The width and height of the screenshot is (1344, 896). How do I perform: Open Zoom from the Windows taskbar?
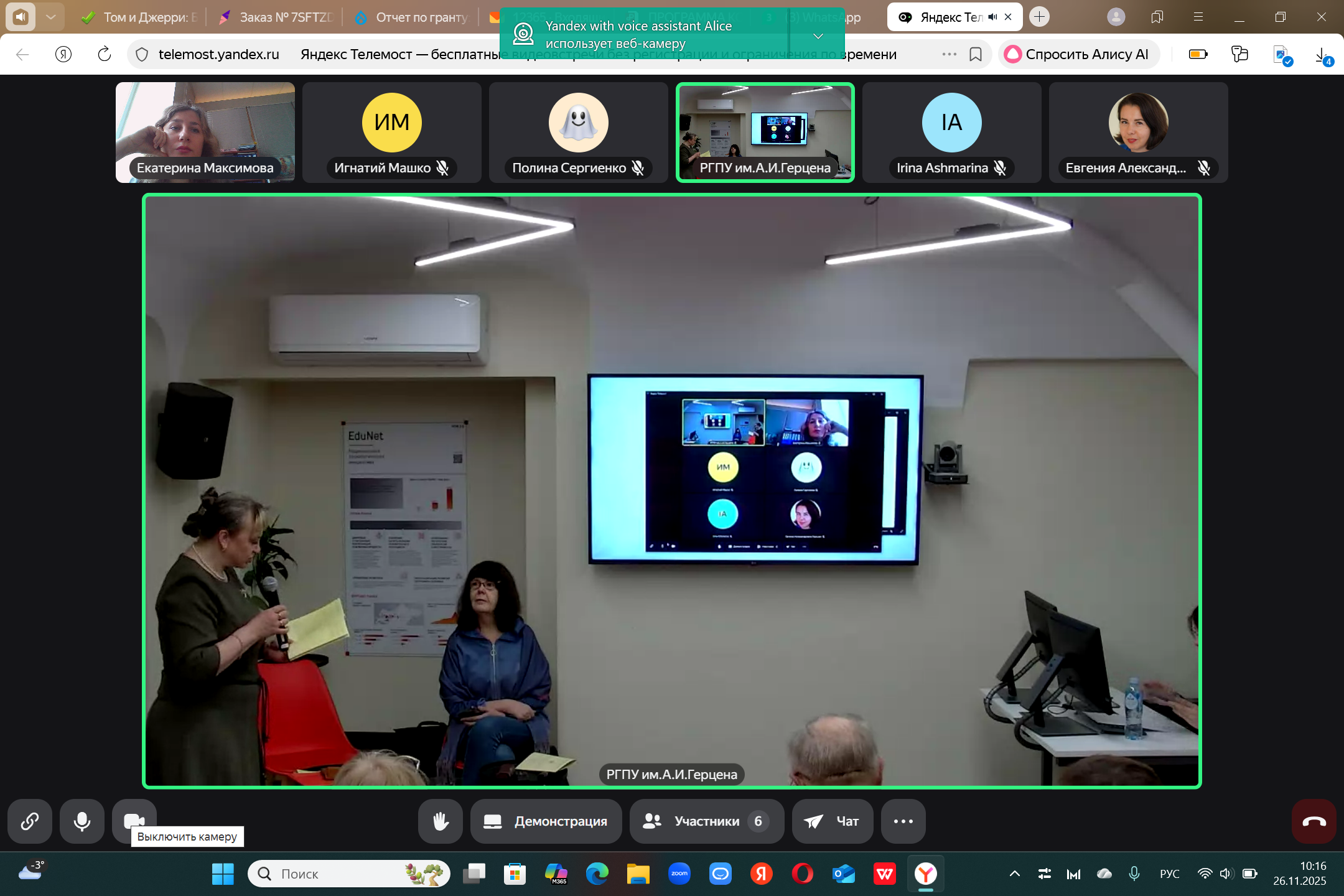point(679,874)
